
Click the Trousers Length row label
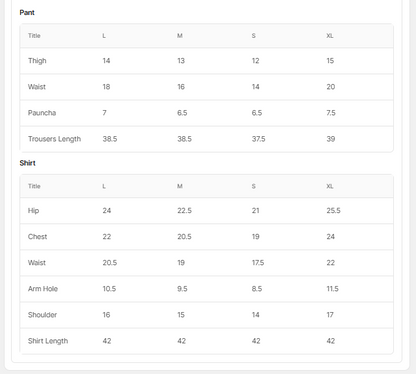(54, 139)
